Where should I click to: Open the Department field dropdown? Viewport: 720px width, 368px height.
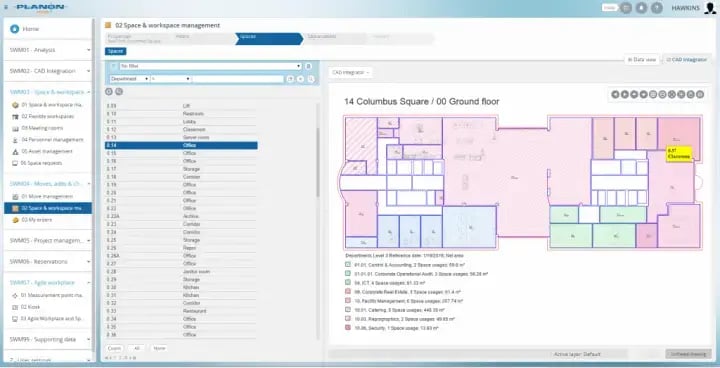click(129, 79)
